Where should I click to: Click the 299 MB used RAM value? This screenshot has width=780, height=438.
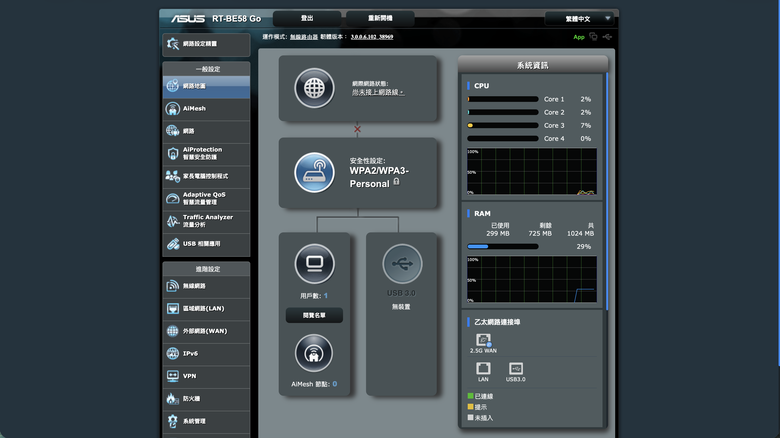click(x=498, y=233)
